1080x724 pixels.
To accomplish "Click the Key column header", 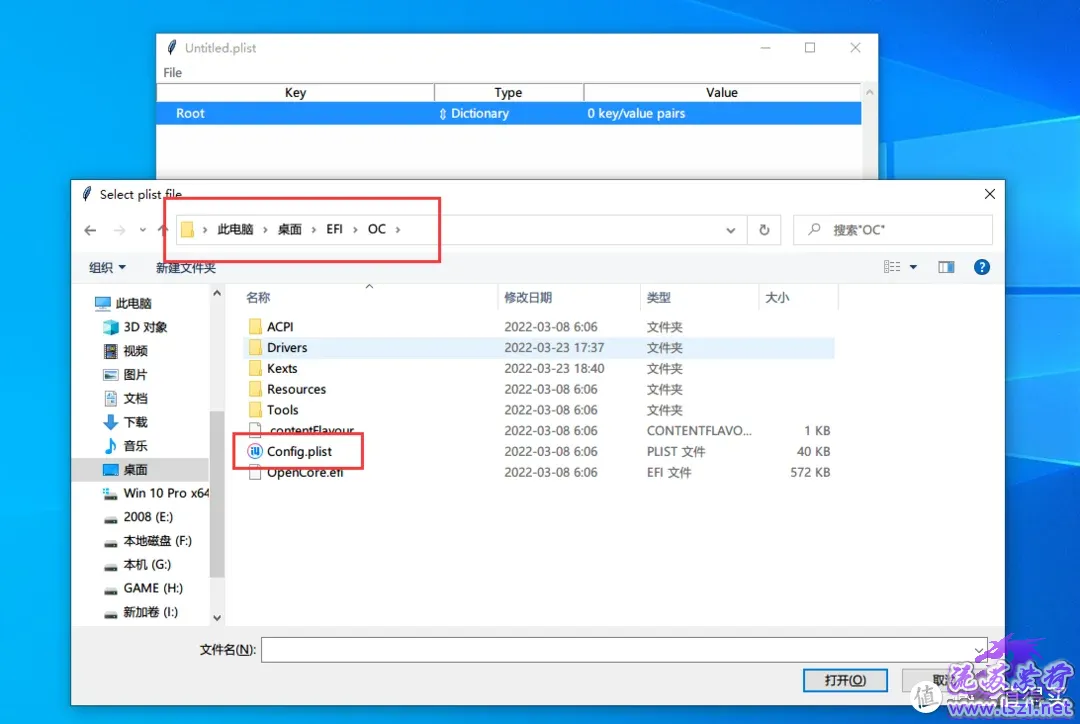I will 295,92.
